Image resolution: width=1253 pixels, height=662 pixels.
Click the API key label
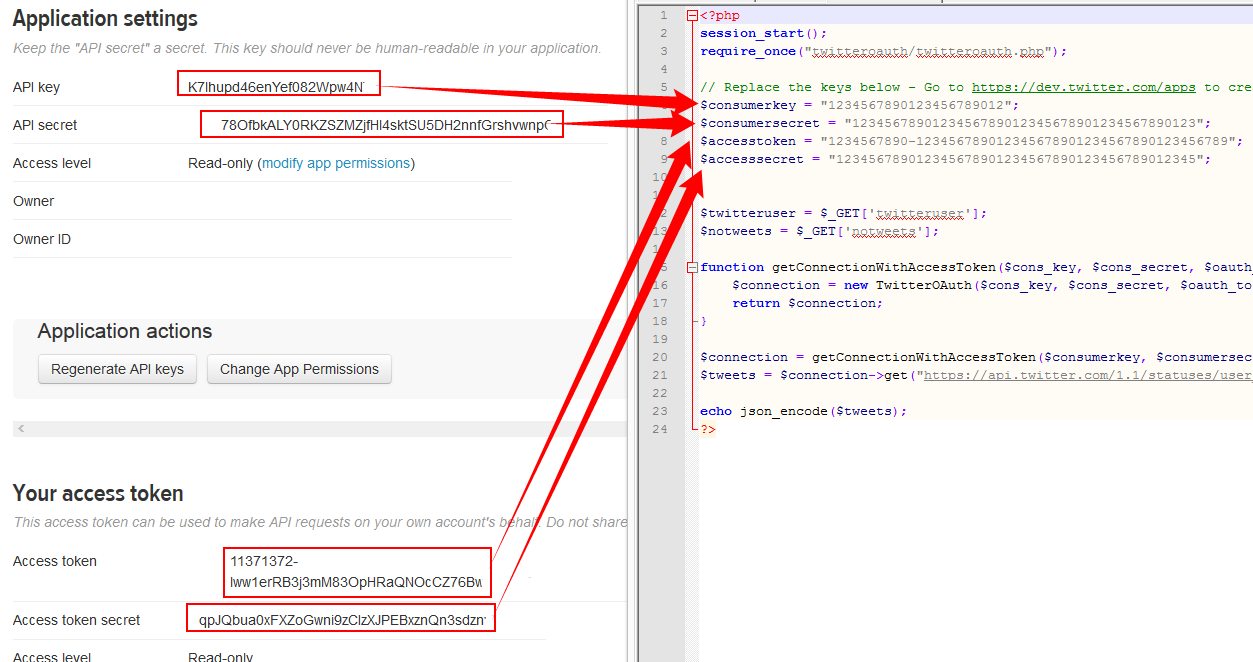pyautogui.click(x=36, y=87)
